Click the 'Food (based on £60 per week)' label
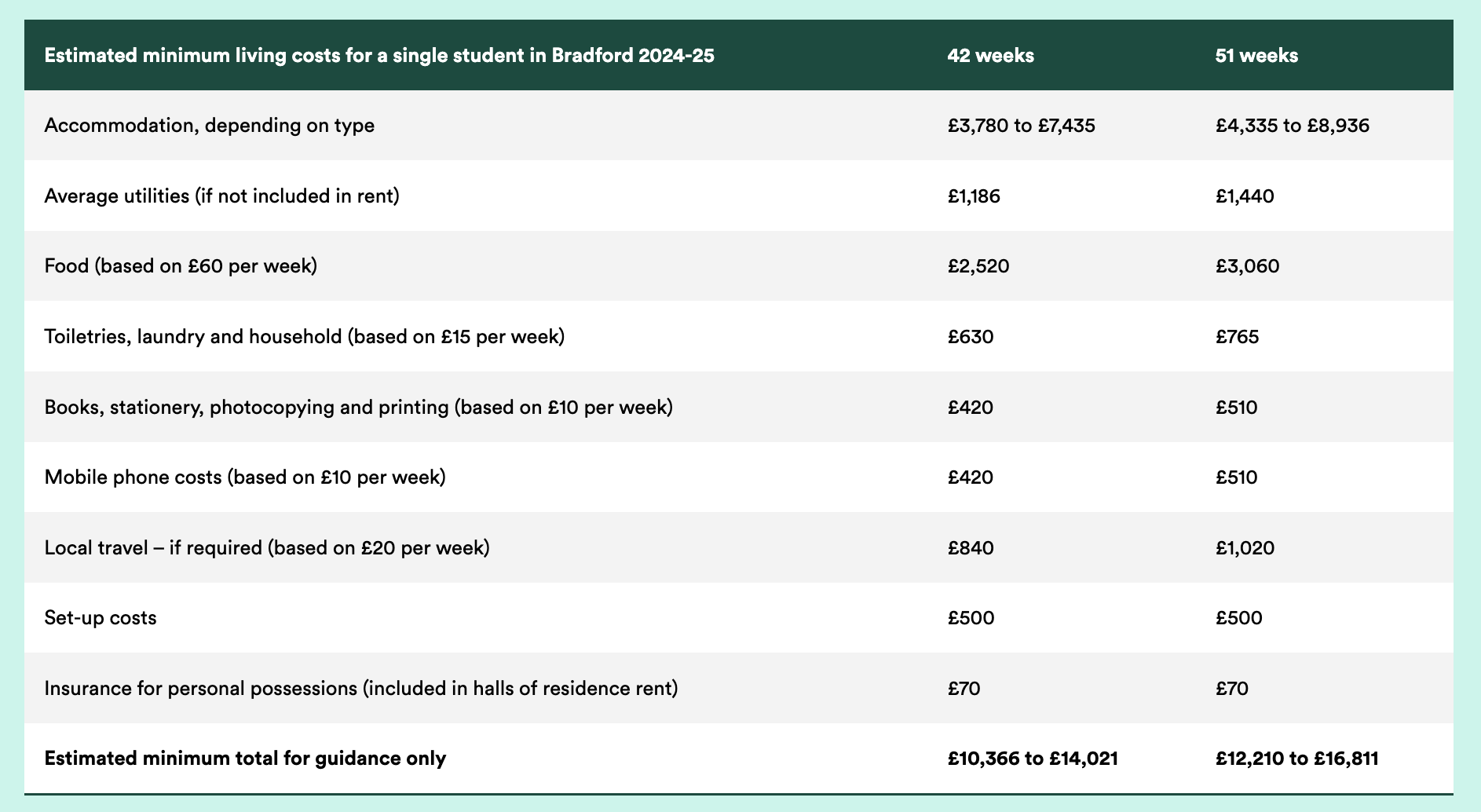Image resolution: width=1481 pixels, height=812 pixels. pyautogui.click(x=181, y=266)
